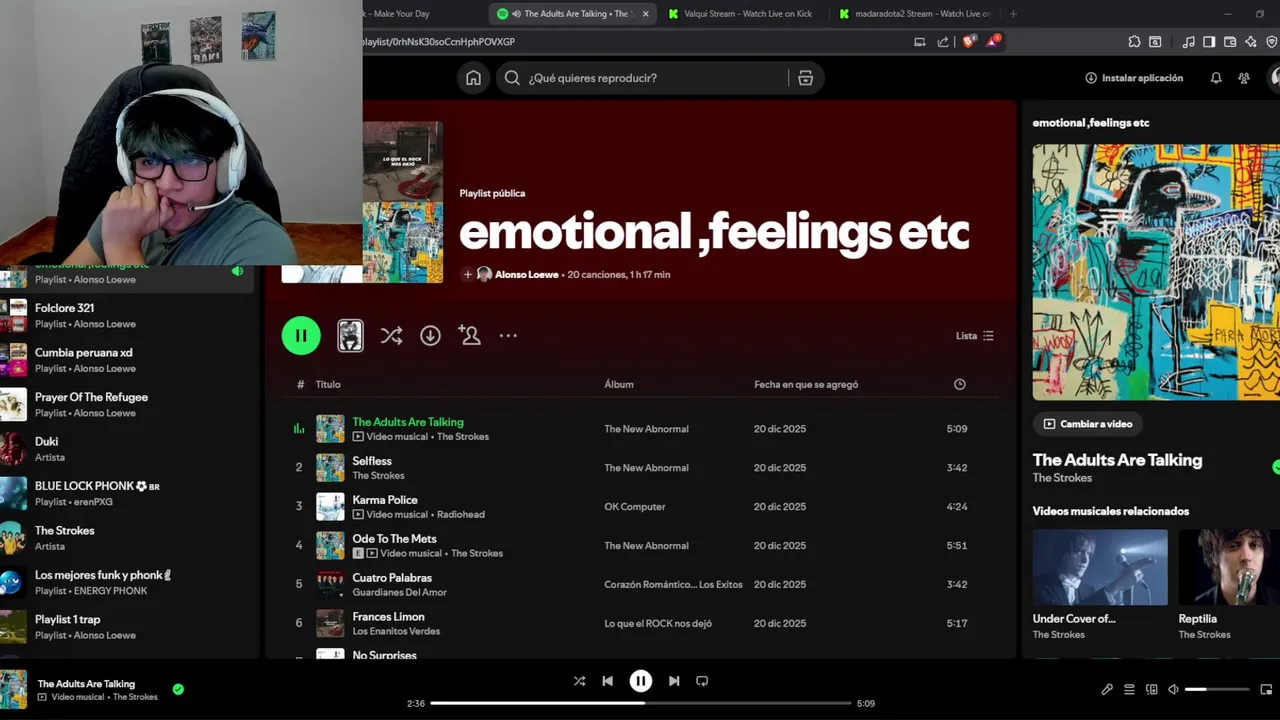Open The Strokes artist link in right panel
Image resolution: width=1280 pixels, height=720 pixels.
tap(1062, 478)
